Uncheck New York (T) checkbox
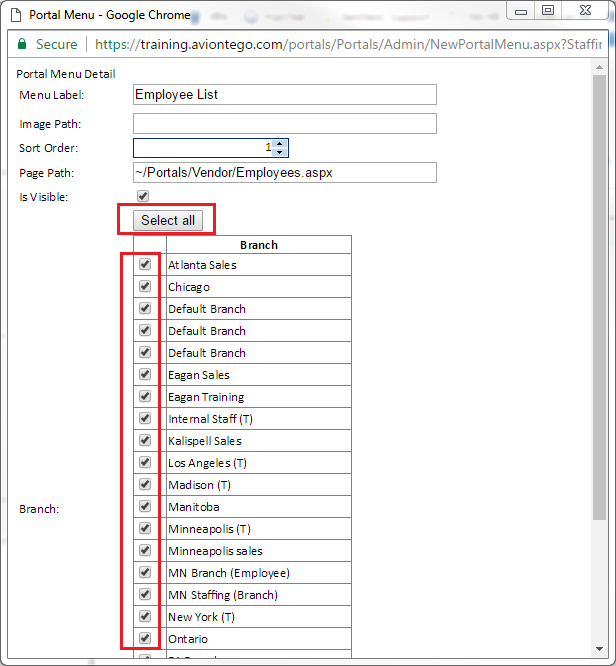 [145, 616]
